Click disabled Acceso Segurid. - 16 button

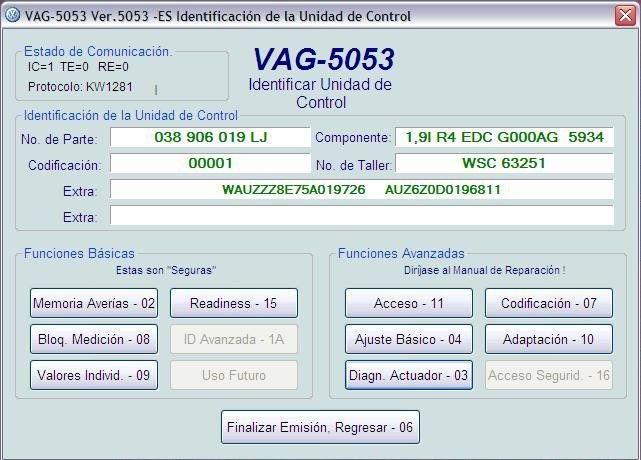pos(549,375)
